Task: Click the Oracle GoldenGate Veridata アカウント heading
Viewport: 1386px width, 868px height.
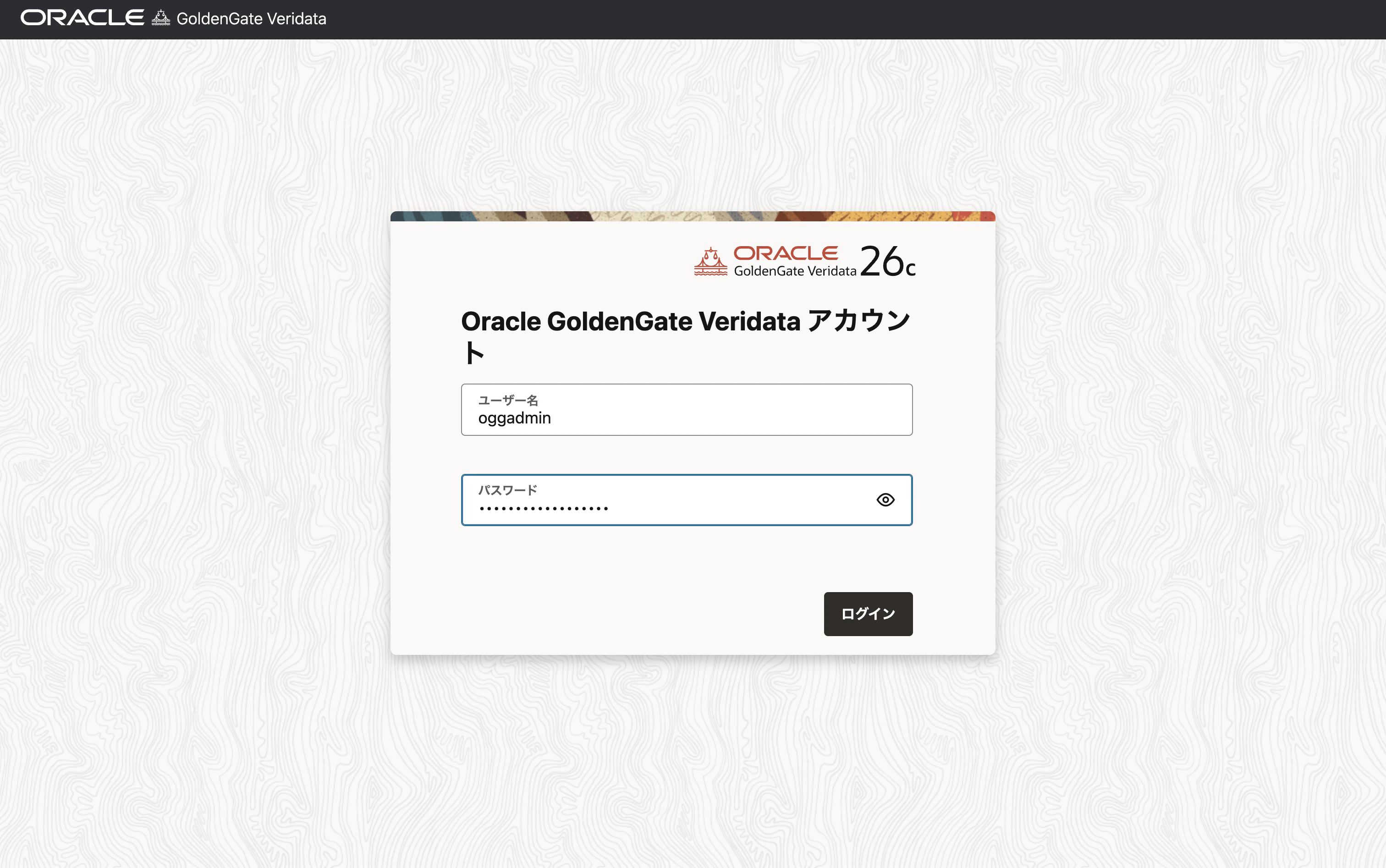Action: 686,336
